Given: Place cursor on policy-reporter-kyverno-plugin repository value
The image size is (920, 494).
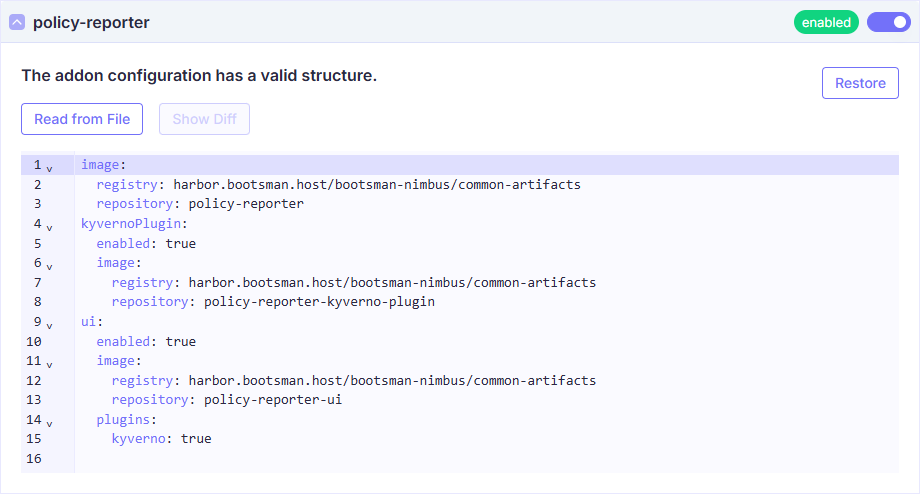Looking at the screenshot, I should pos(319,302).
